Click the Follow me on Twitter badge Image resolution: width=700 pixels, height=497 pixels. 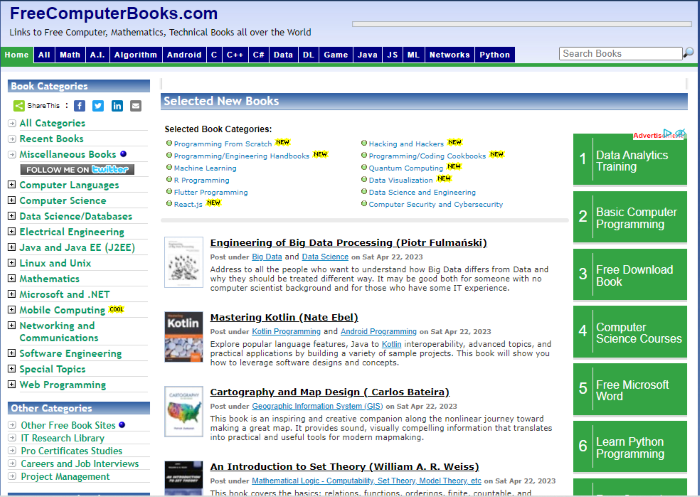pos(77,170)
